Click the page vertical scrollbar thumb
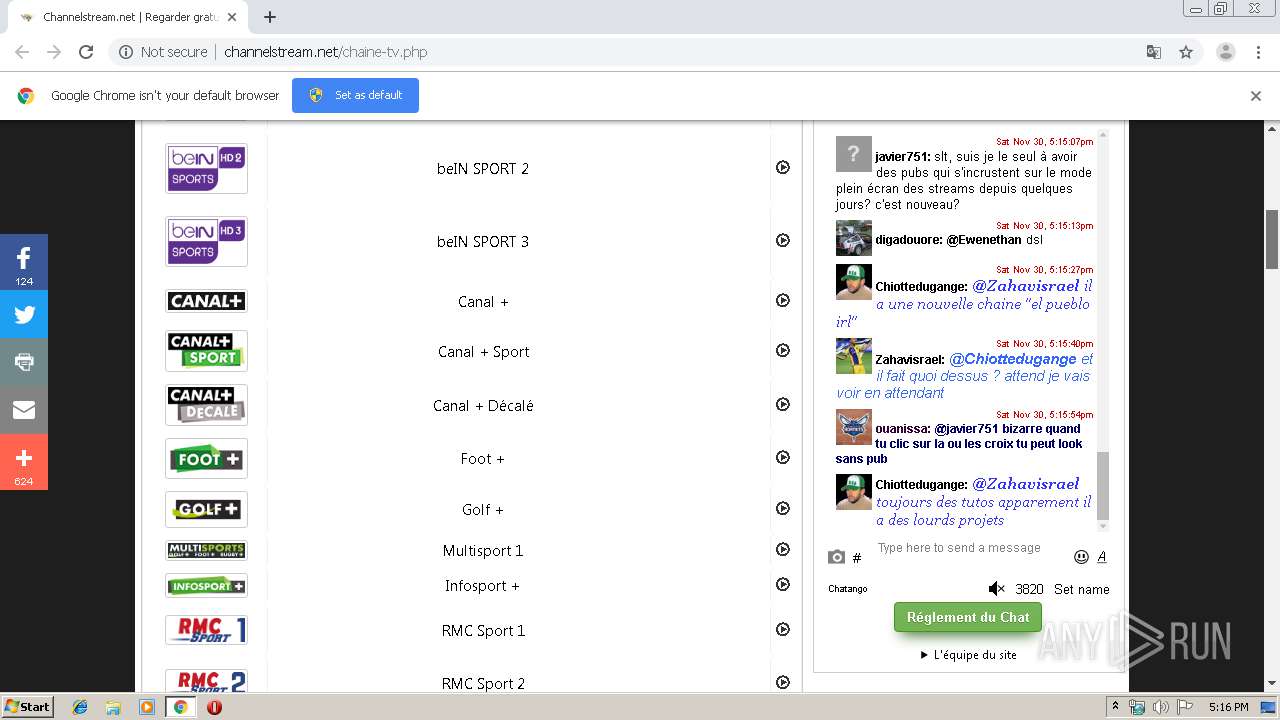Image resolution: width=1280 pixels, height=720 pixels. pyautogui.click(x=1272, y=238)
